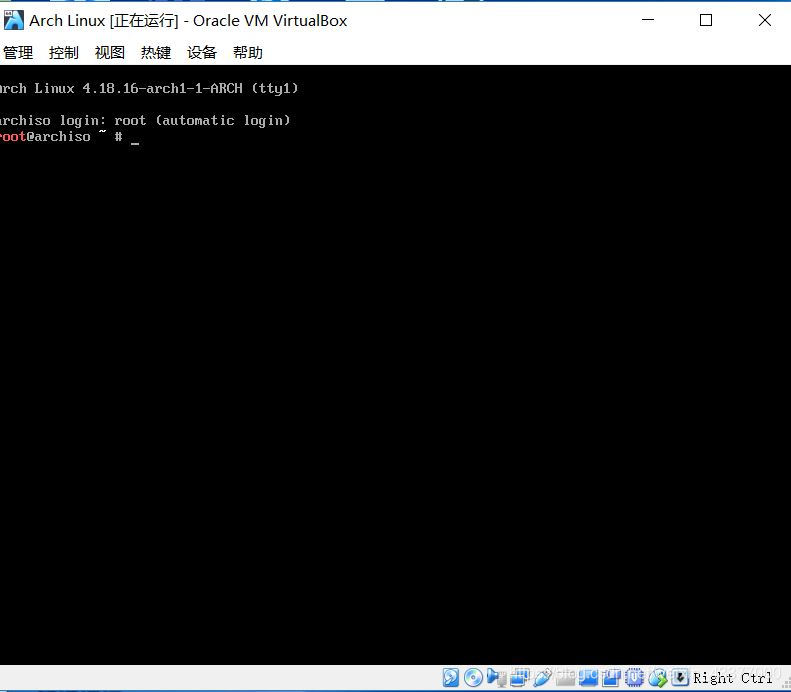
Task: Click the hard disk activity indicator
Action: [450, 677]
